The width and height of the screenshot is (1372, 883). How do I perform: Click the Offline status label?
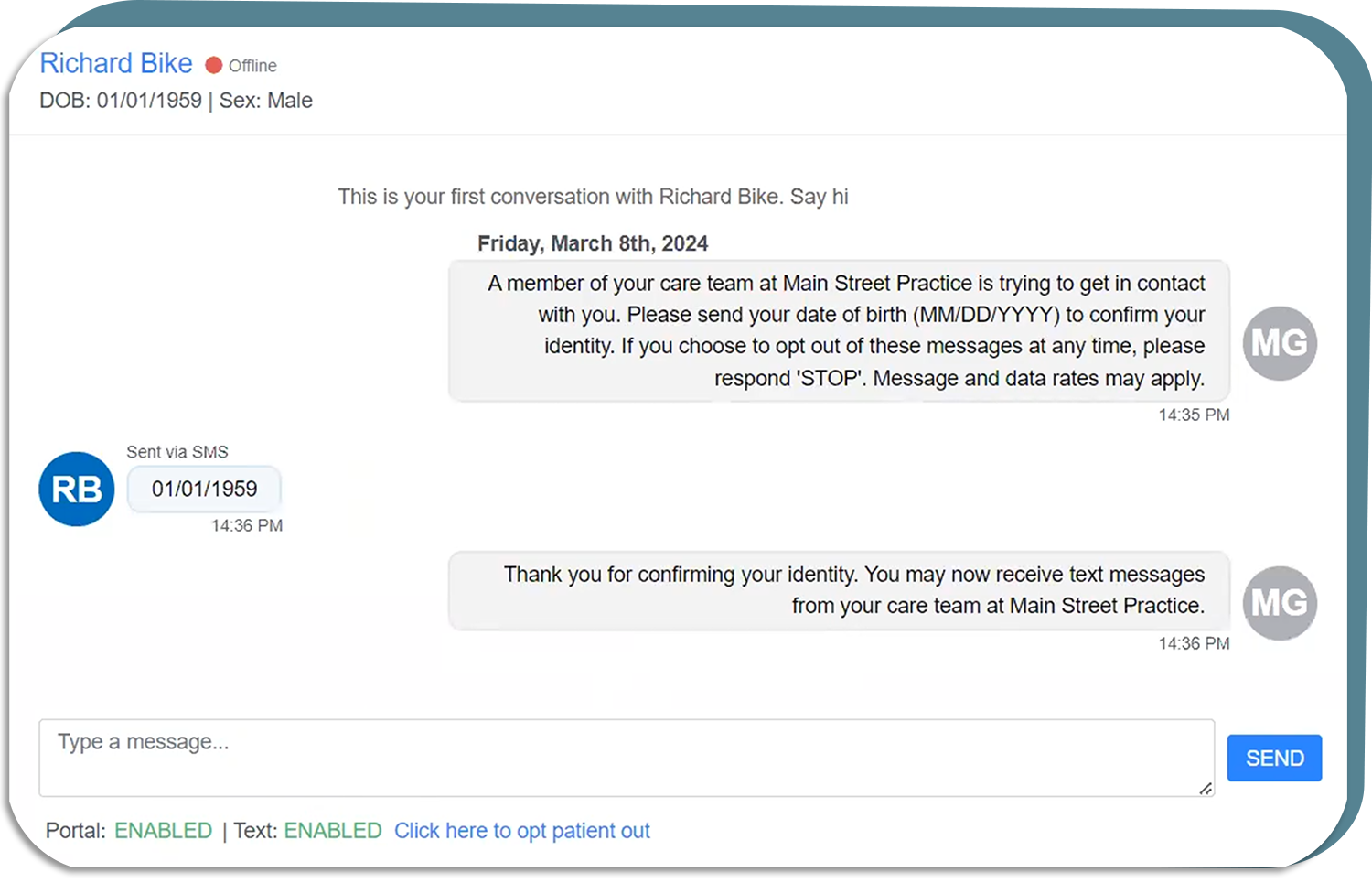click(252, 66)
